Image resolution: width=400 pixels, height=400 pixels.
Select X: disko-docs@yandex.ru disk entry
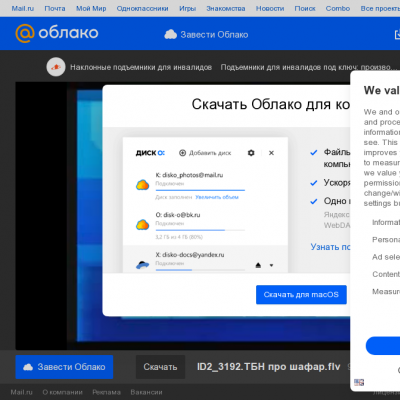190,255
